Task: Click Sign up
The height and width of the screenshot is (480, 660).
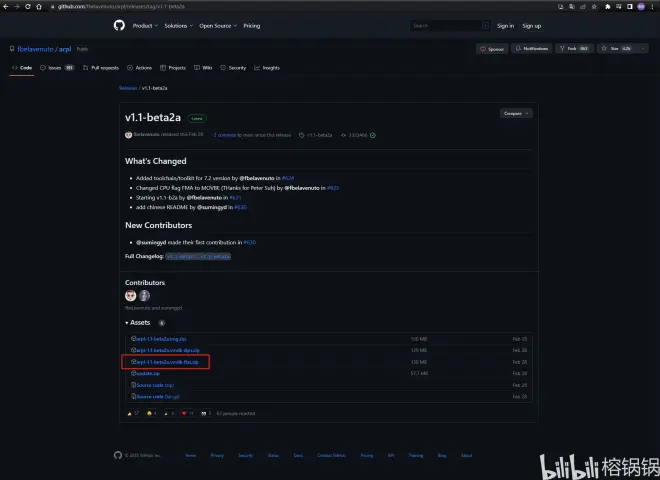Action: (x=532, y=26)
